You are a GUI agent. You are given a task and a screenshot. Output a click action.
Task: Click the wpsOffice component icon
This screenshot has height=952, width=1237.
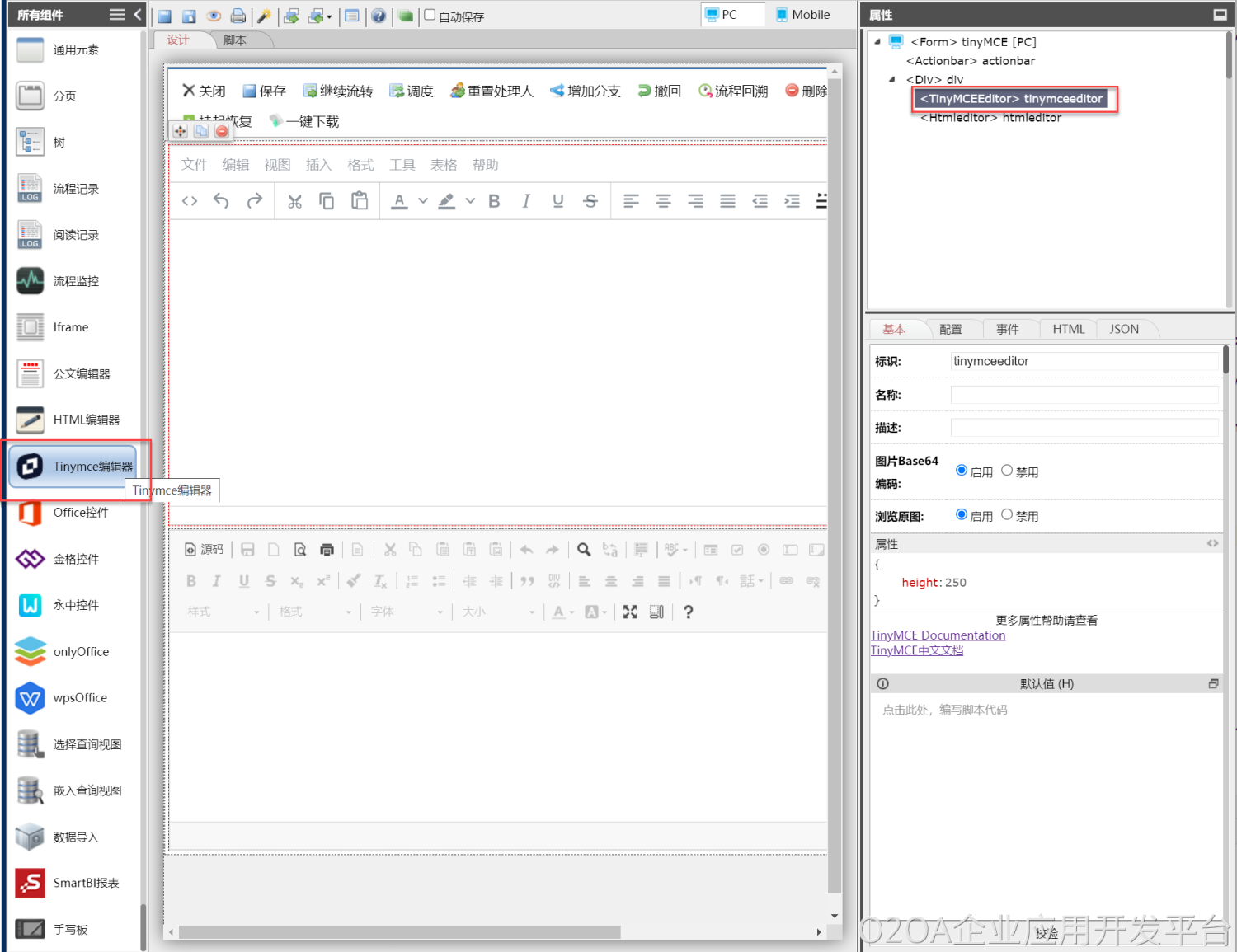pos(31,698)
